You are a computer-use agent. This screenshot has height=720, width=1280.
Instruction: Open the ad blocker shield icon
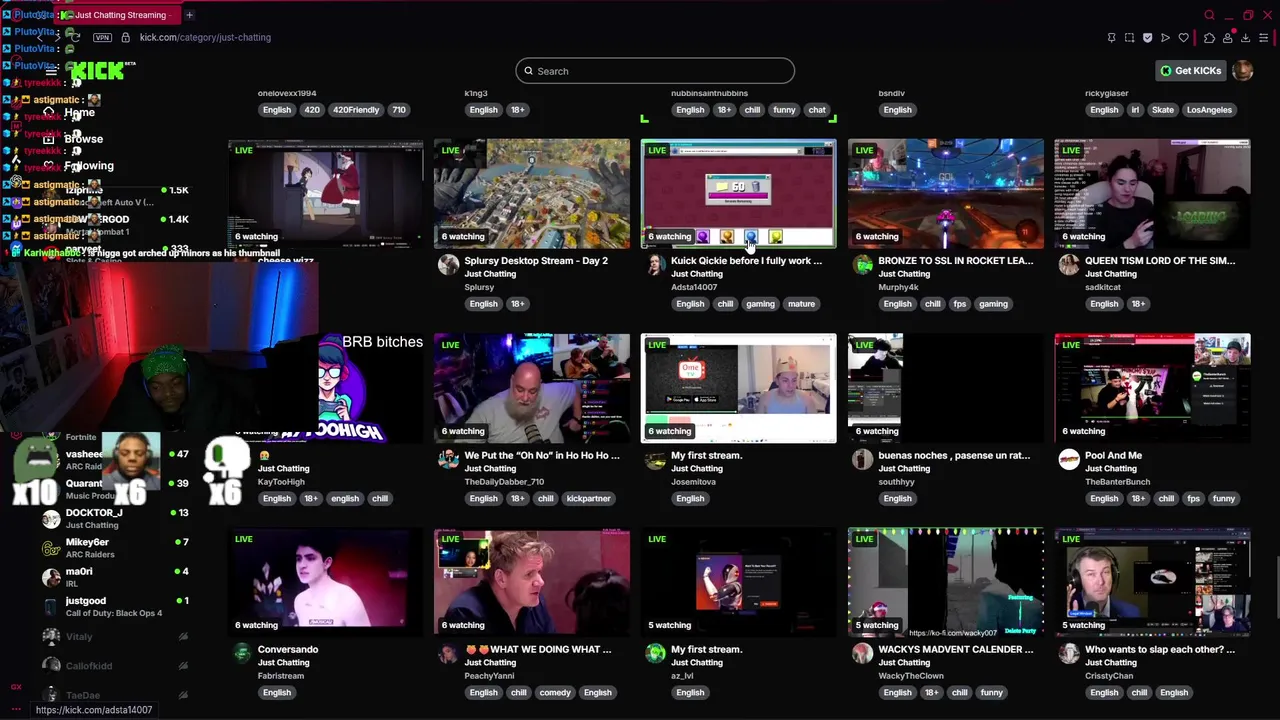(1147, 38)
